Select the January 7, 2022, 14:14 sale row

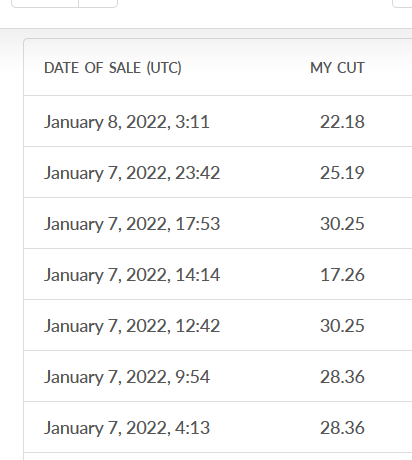(x=218, y=274)
